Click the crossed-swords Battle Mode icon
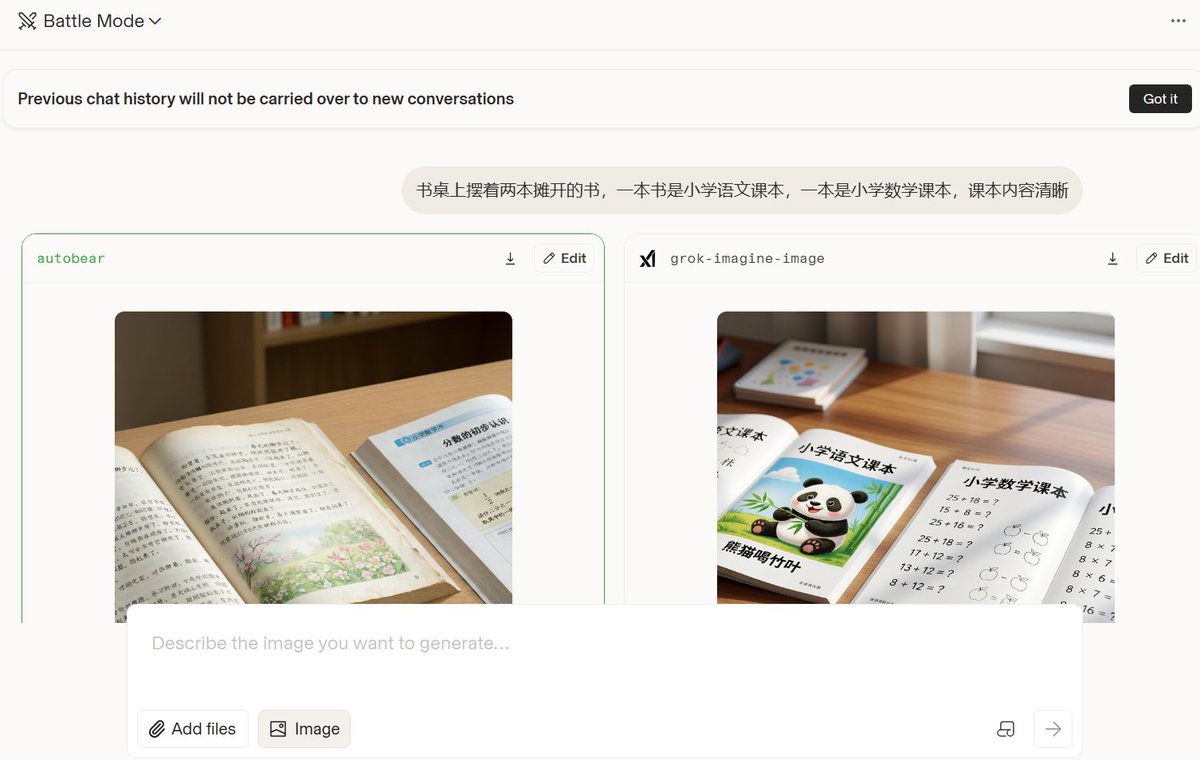Screen dimensions: 1200x760 pos(27,21)
